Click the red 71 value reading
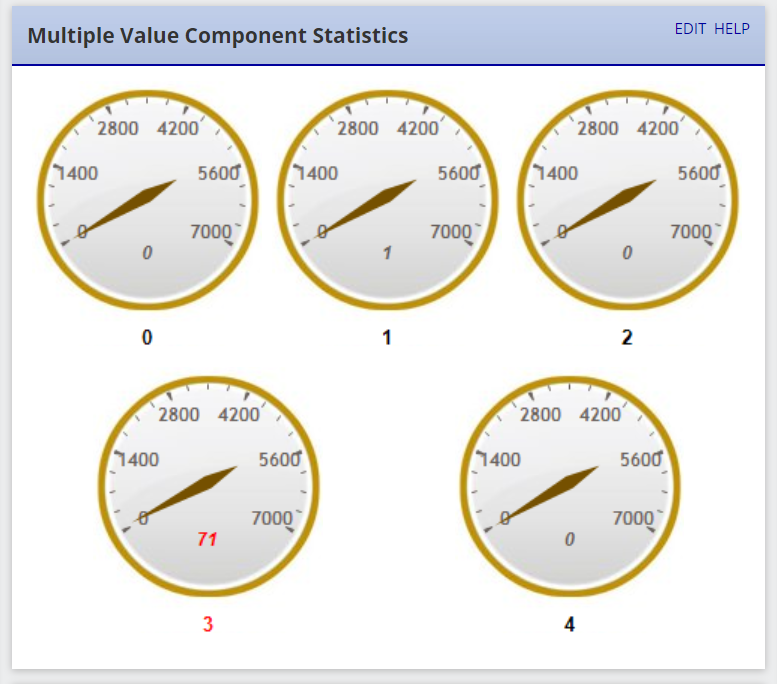 [207, 539]
